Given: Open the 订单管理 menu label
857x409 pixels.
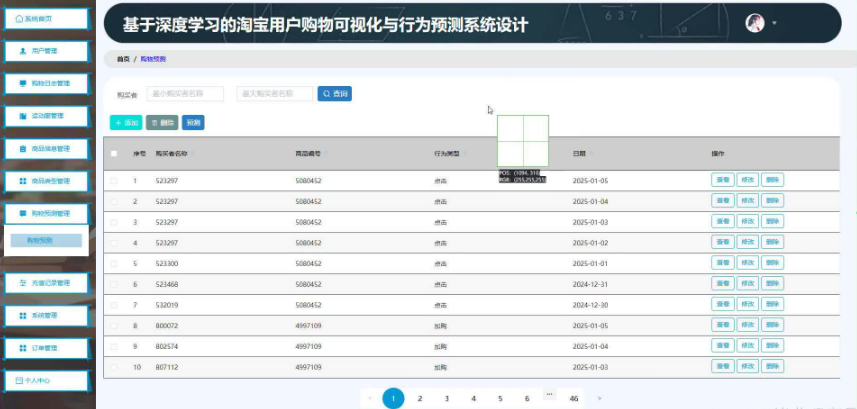Looking at the screenshot, I should coord(44,348).
